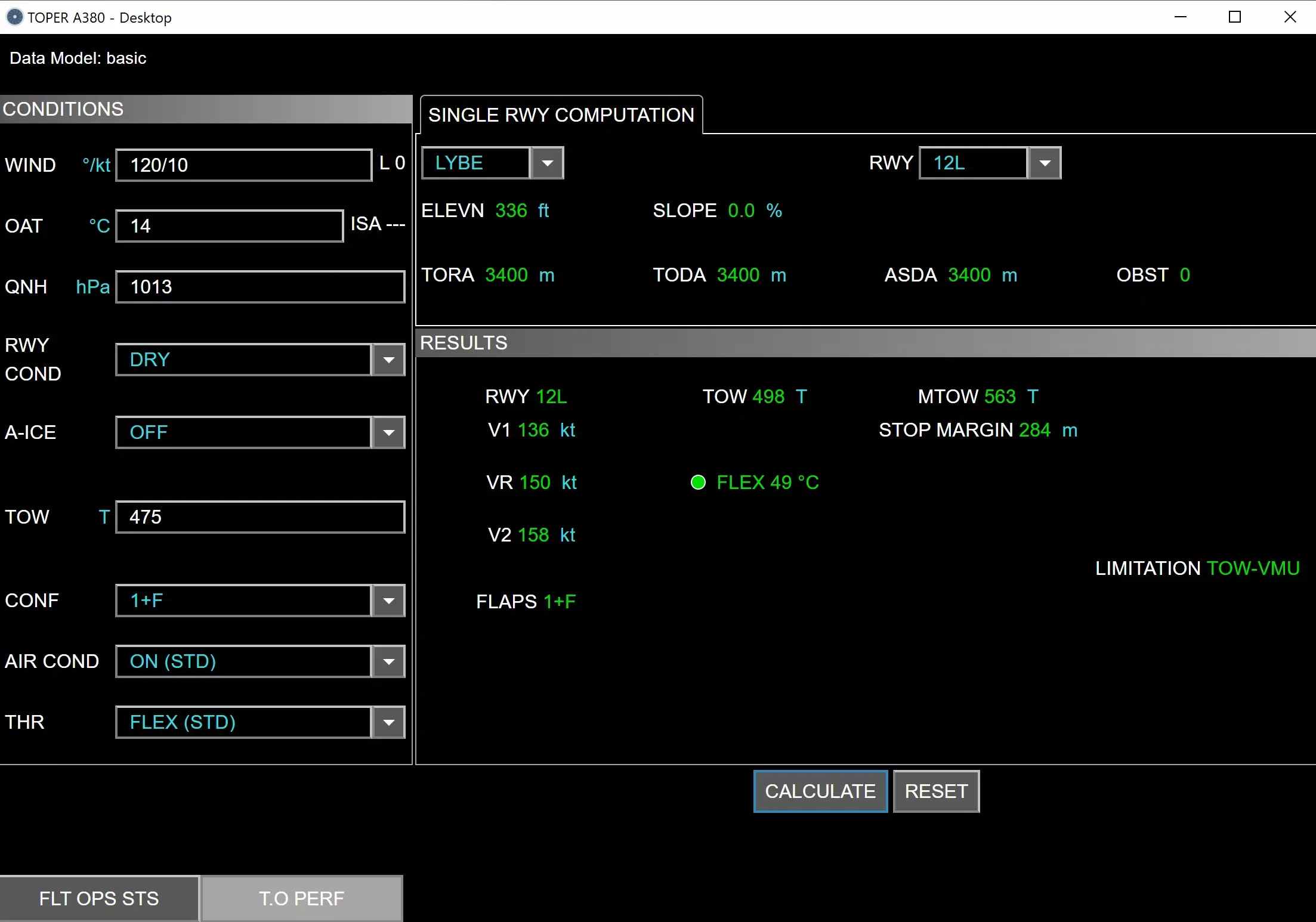1316x922 pixels.
Task: Select the T.O PERF tab
Action: [302, 898]
